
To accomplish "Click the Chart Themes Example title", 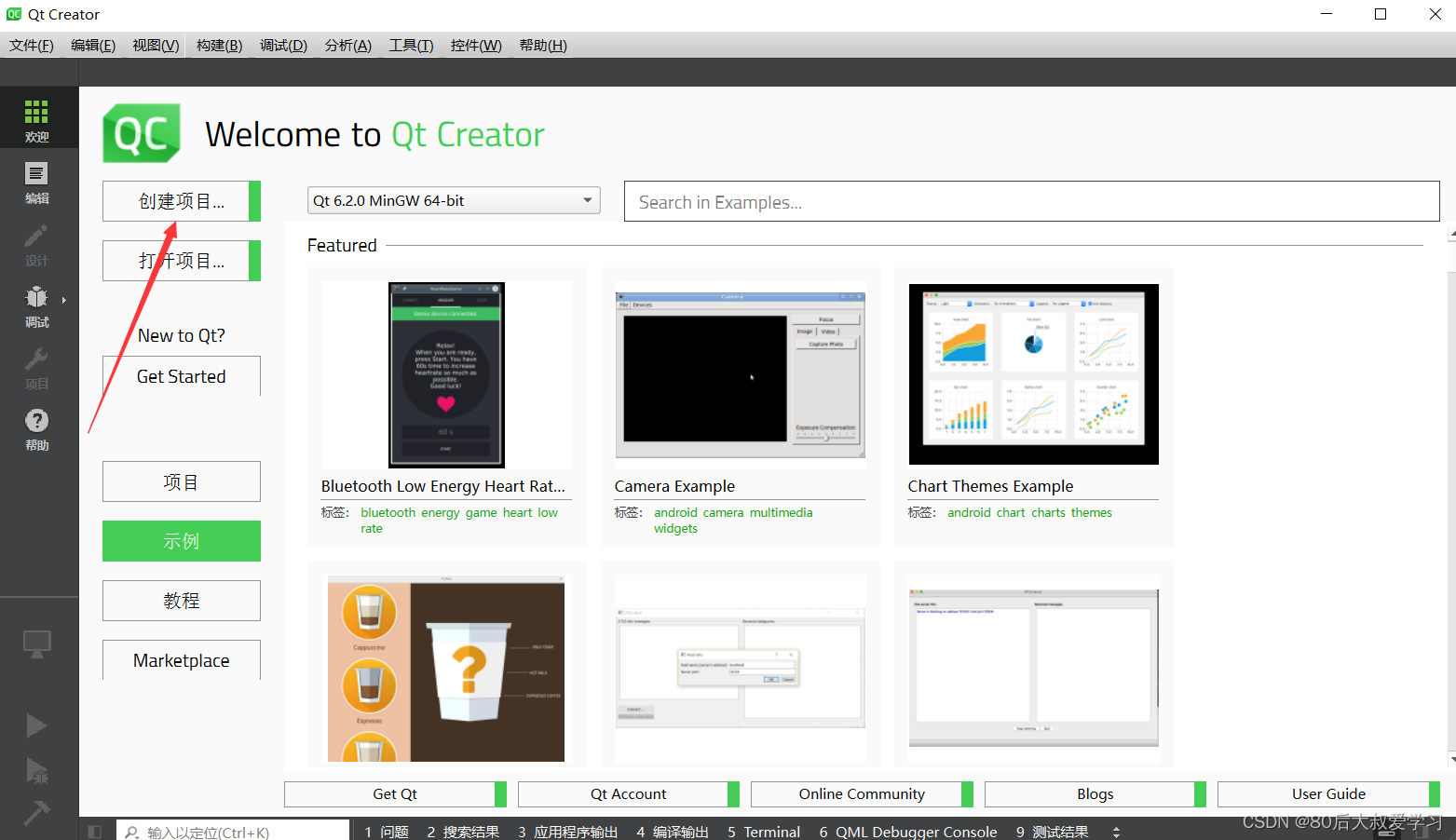I will pos(990,486).
